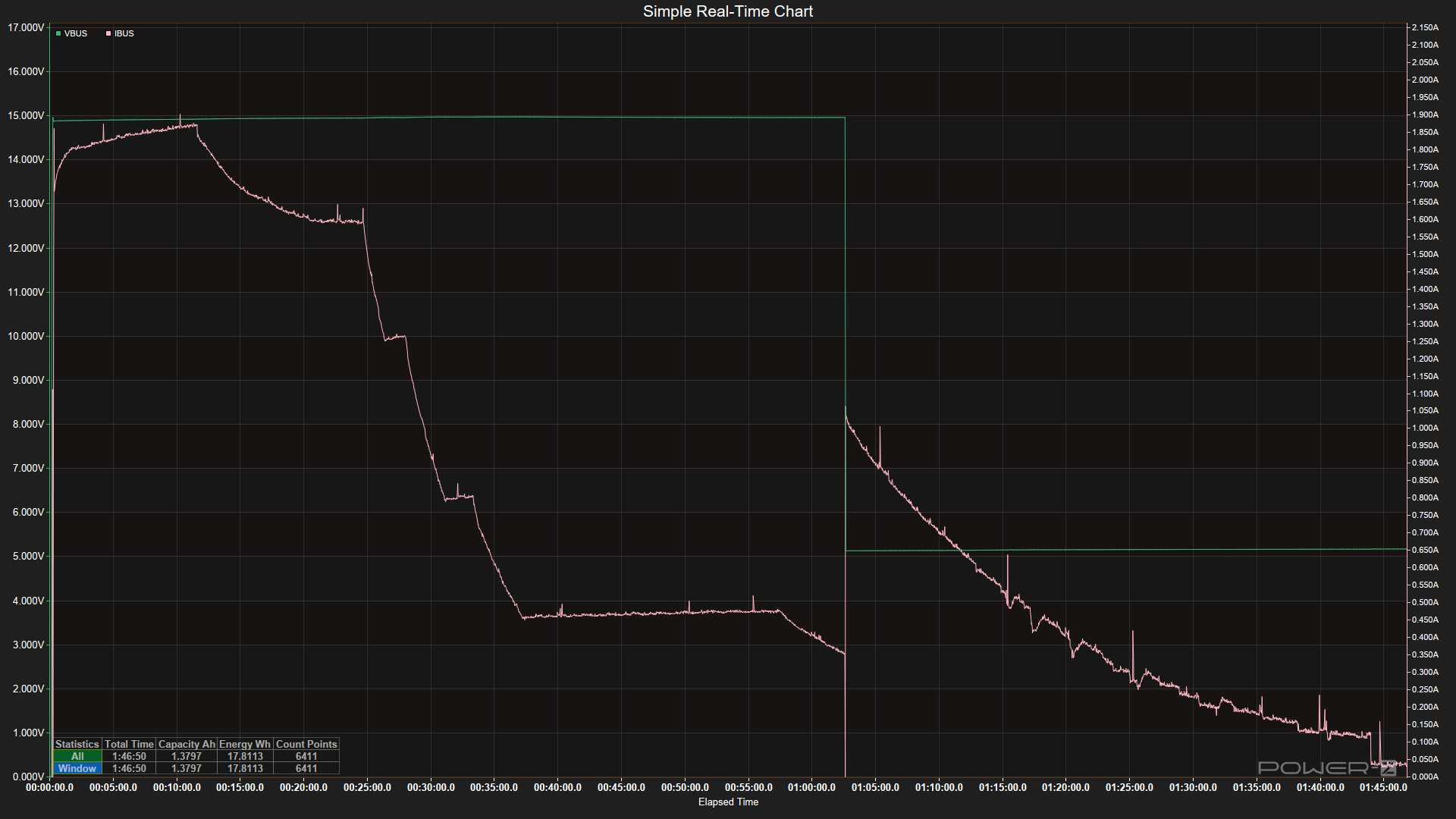
Task: Select the blue Window statistics row label
Action: tap(77, 768)
